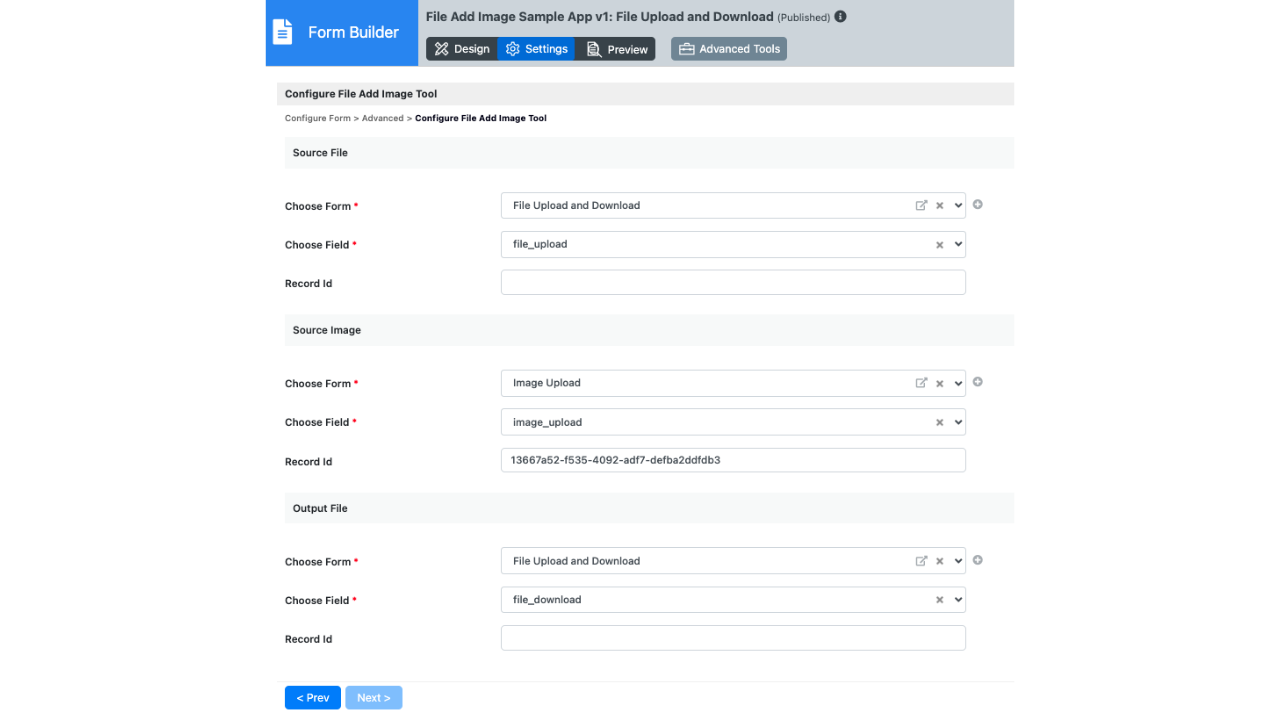Screen dimensions: 1280x720
Task: Click the Prev button
Action: click(x=313, y=698)
